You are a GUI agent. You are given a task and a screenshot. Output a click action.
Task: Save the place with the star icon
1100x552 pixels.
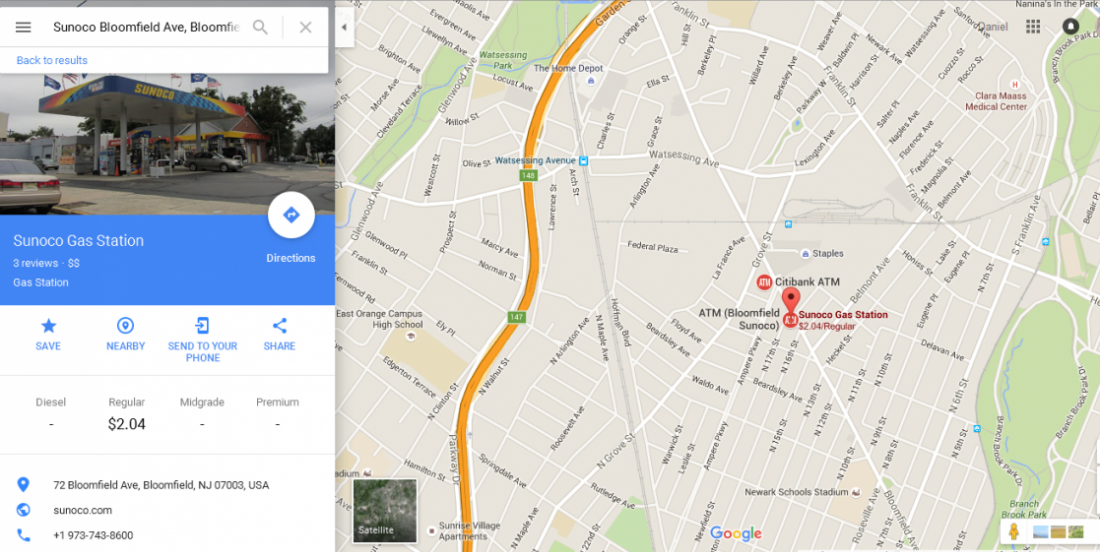tap(48, 325)
